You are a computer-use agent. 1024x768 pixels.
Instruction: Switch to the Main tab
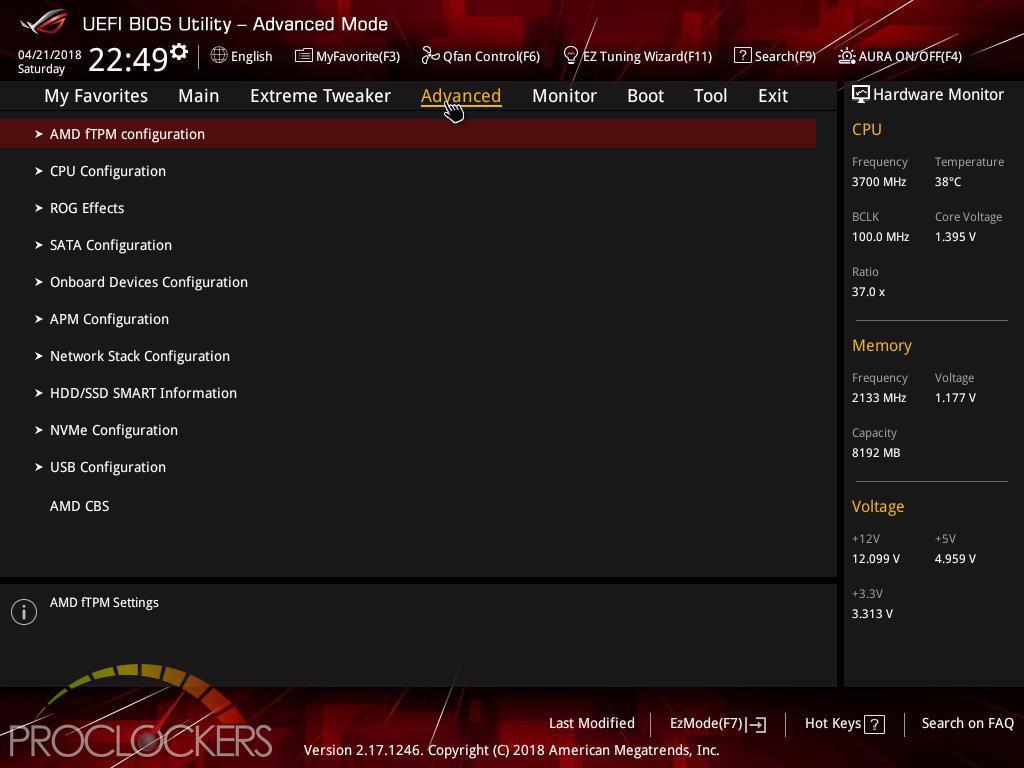tap(199, 96)
